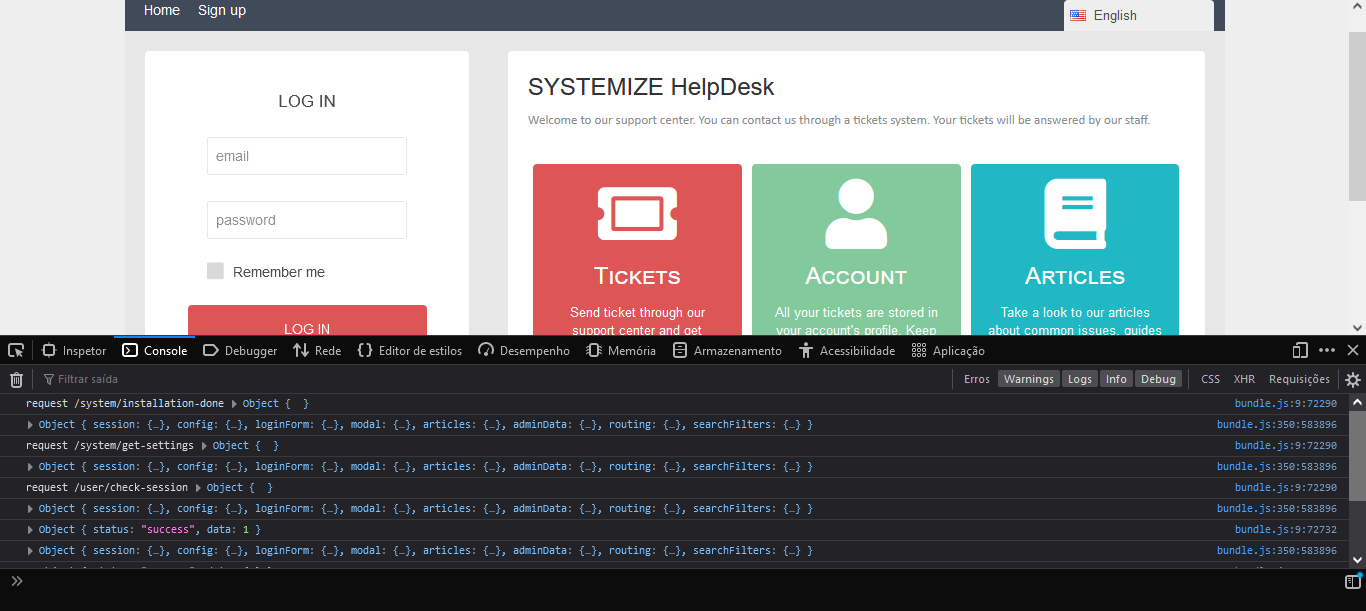Click the US flag language icon
This screenshot has height=611, width=1366.
1078,15
